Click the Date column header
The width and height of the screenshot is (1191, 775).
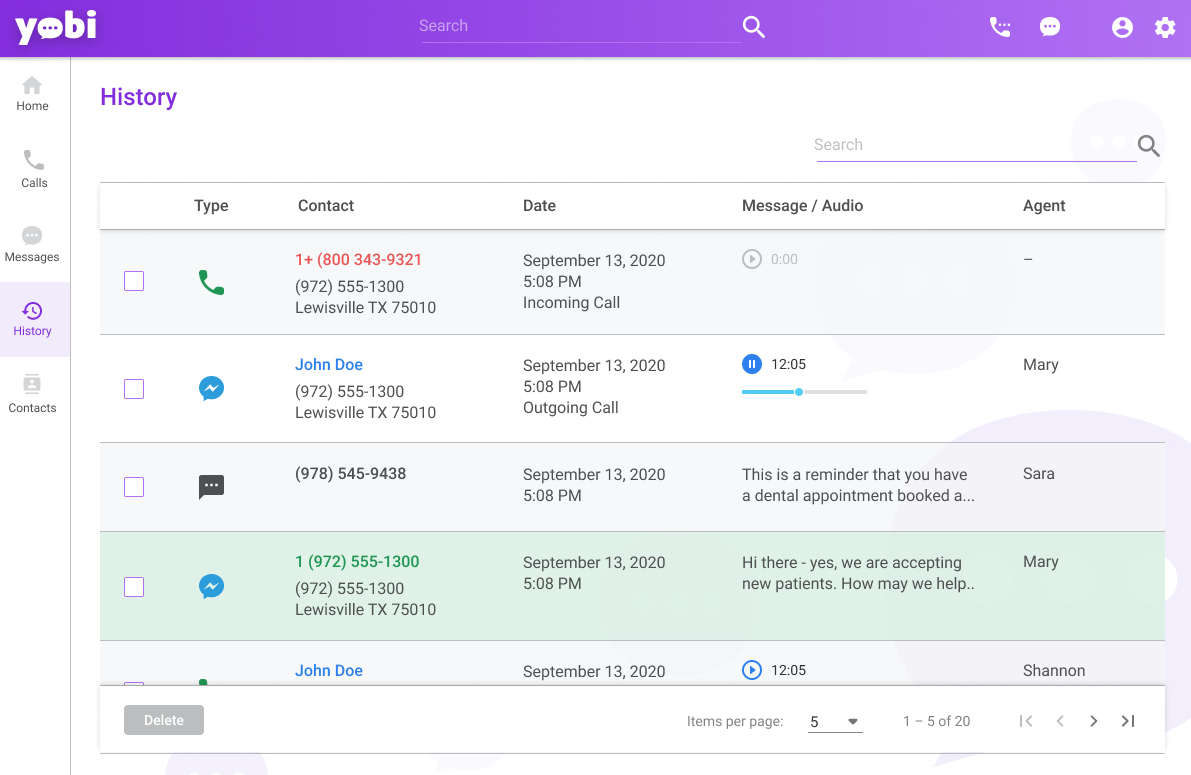539,206
